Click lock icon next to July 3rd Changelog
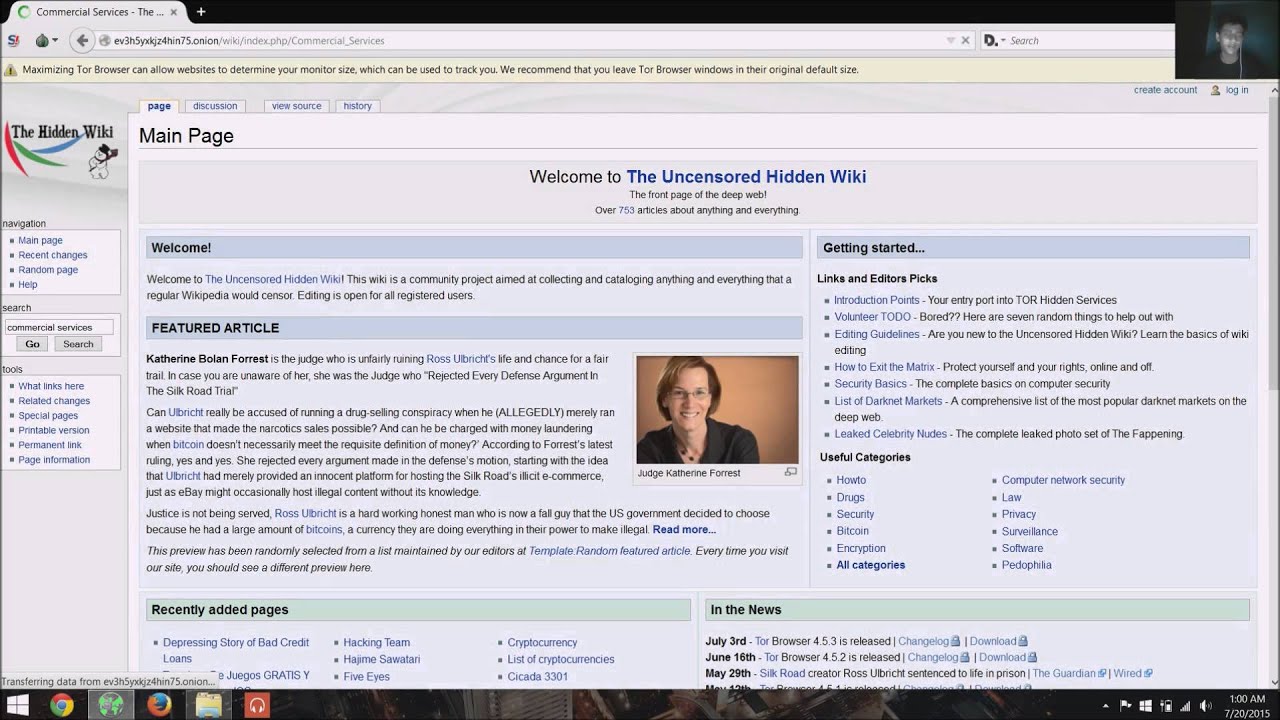This screenshot has width=1280, height=720. pos(955,642)
